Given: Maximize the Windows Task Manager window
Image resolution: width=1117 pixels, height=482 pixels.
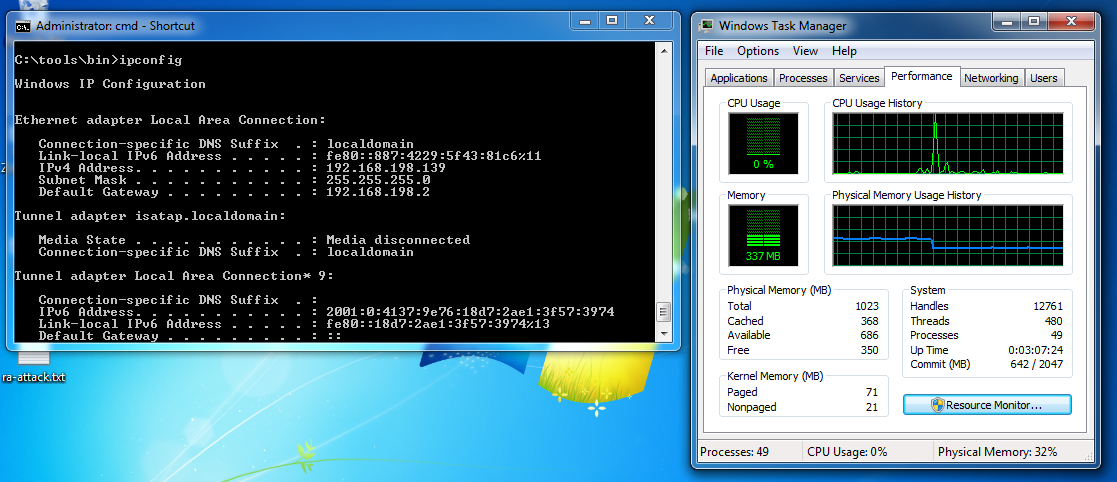Looking at the screenshot, I should pyautogui.click(x=1032, y=22).
